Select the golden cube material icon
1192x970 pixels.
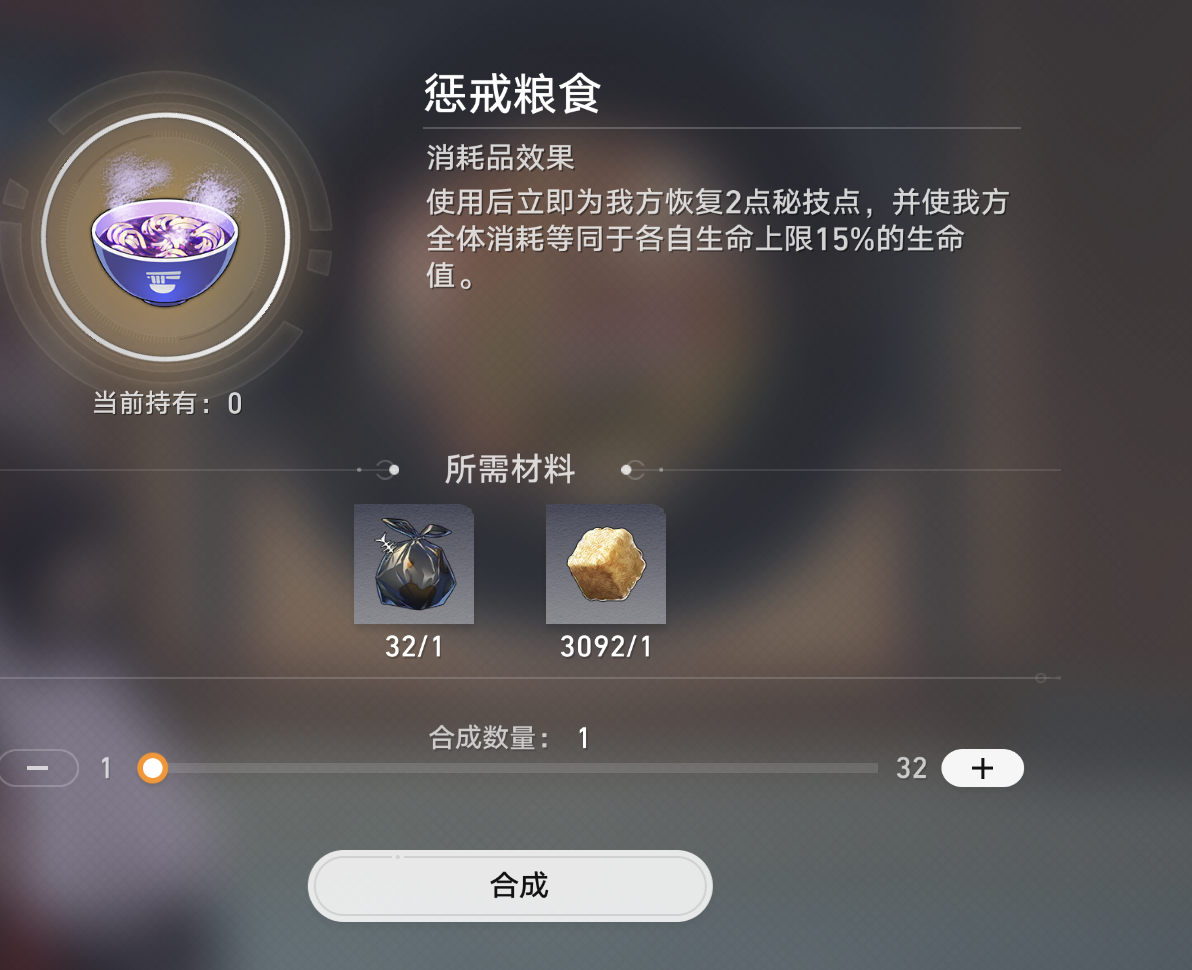(606, 564)
